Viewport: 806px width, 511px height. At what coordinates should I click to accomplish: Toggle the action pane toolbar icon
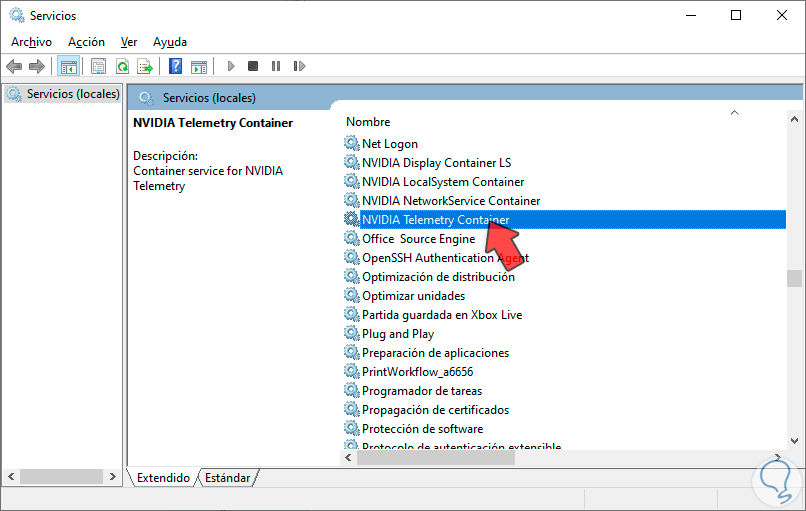click(x=199, y=66)
